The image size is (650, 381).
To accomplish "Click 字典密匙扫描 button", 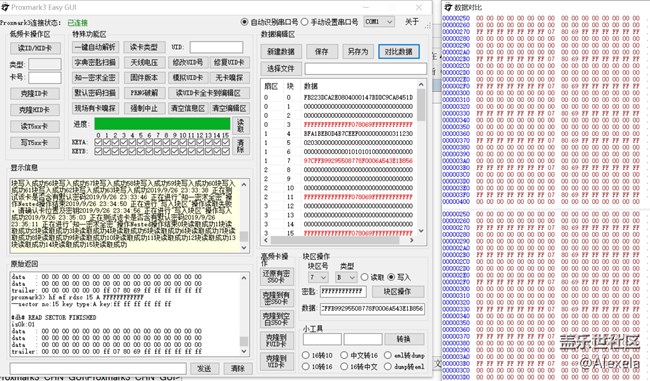I will click(x=95, y=63).
